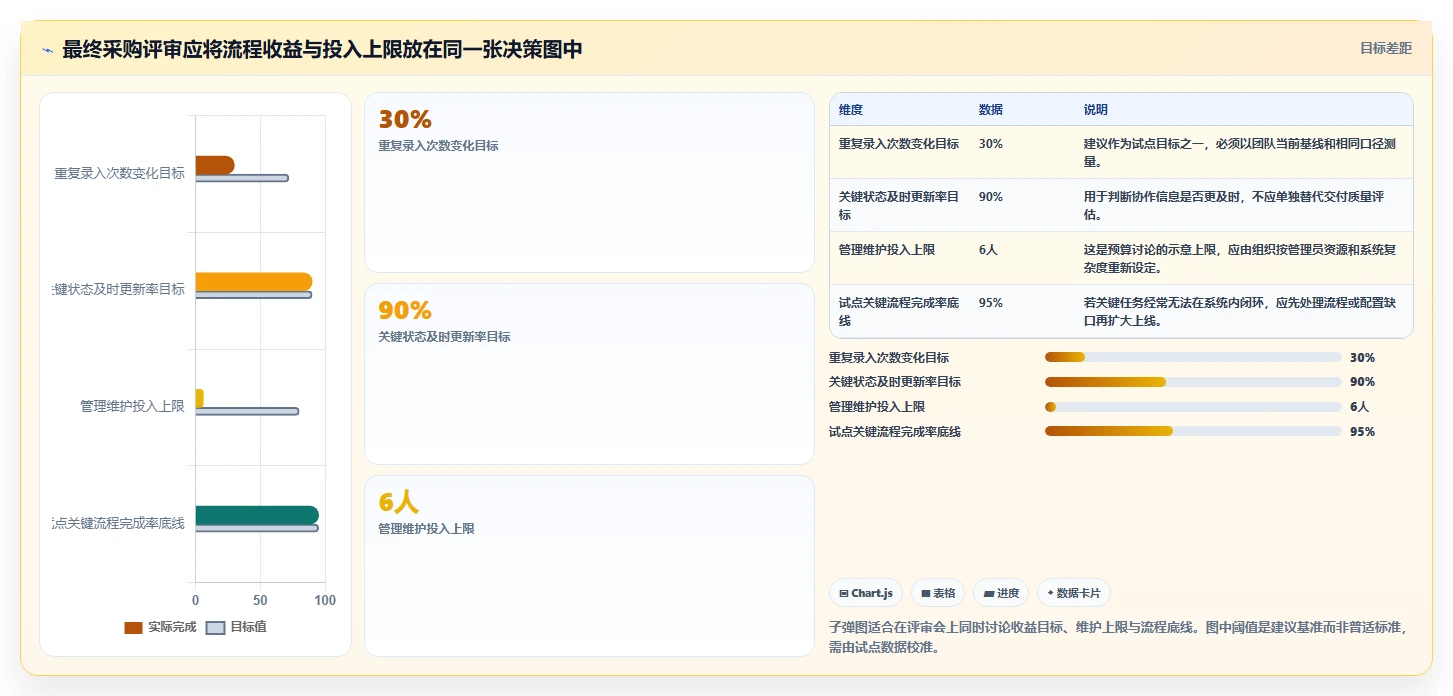The width and height of the screenshot is (1453, 696).
Task: Click the 重复录入次数变化目标 caption under the 30% card
Action: tap(438, 146)
